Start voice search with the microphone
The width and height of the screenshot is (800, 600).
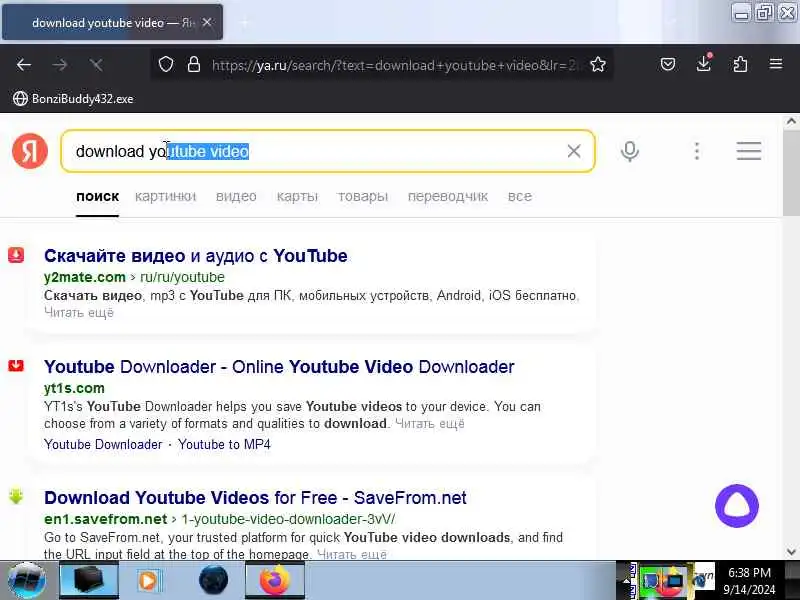(630, 151)
